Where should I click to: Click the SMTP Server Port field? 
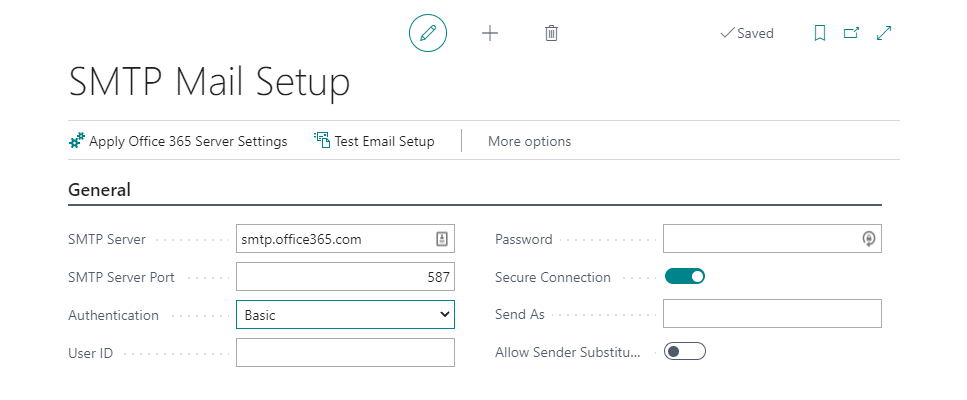[345, 277]
